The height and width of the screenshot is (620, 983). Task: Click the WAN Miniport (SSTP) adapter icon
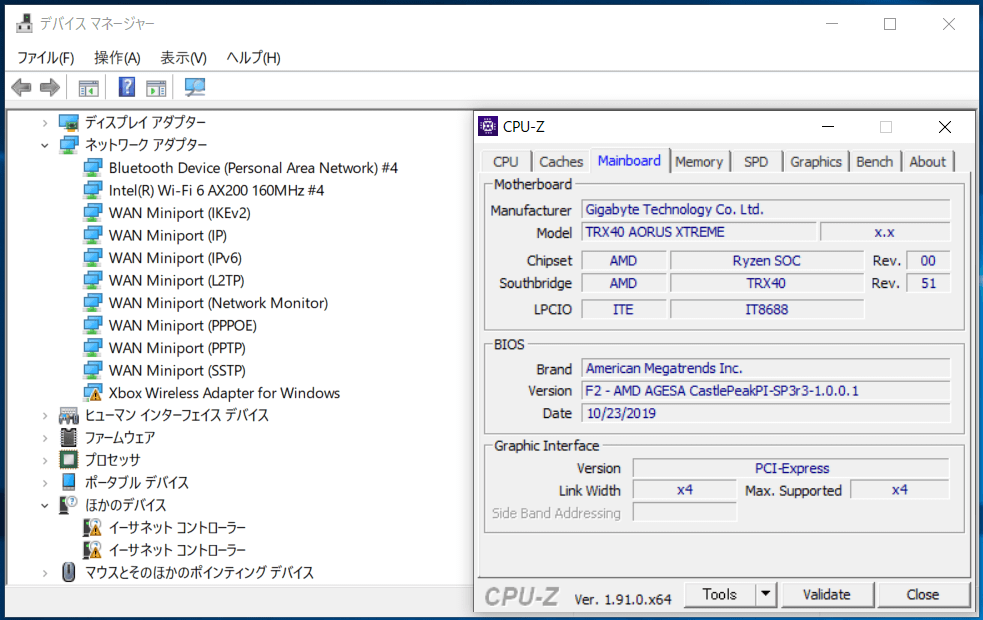pyautogui.click(x=93, y=370)
